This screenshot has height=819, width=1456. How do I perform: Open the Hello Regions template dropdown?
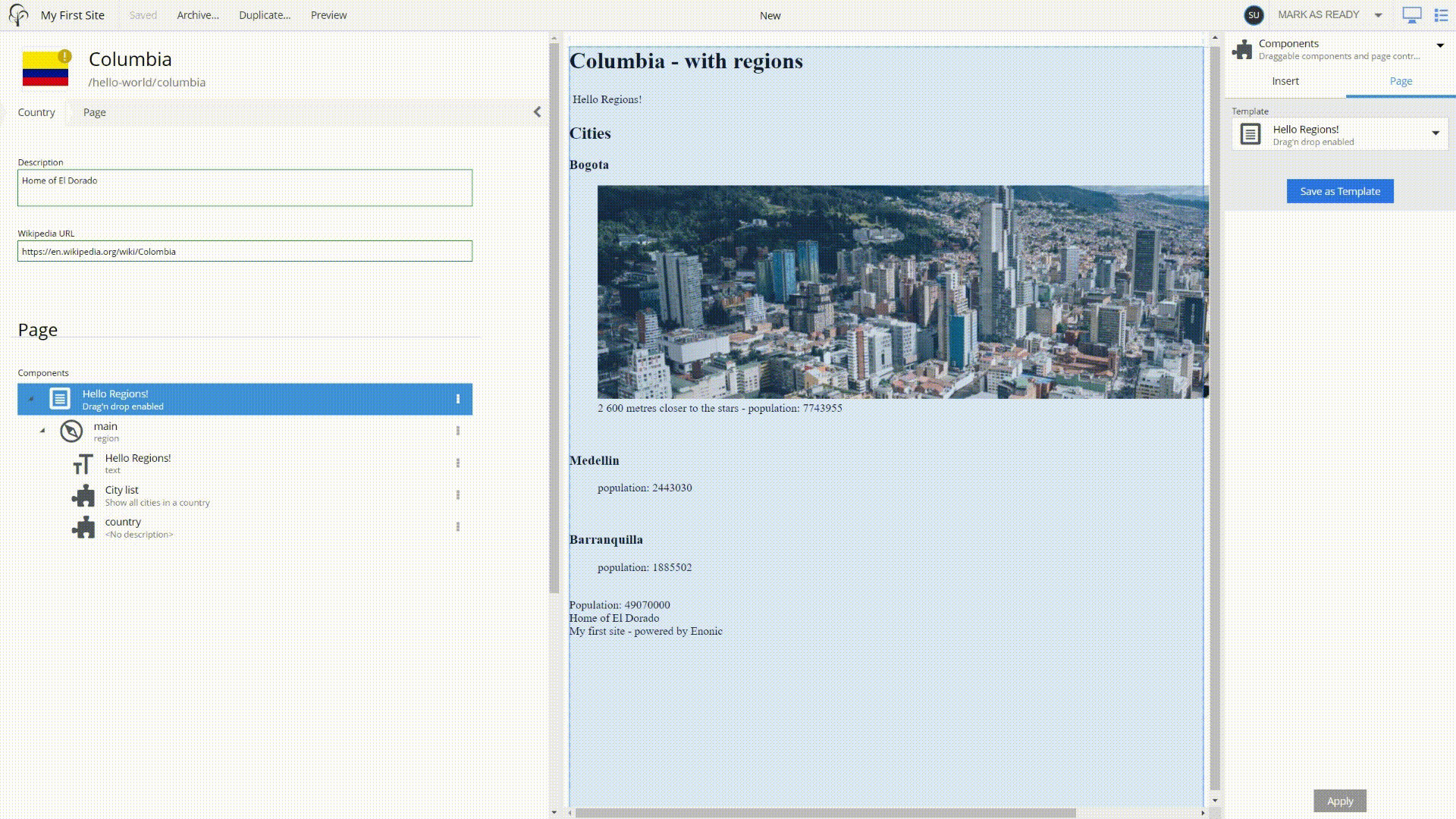tap(1435, 133)
